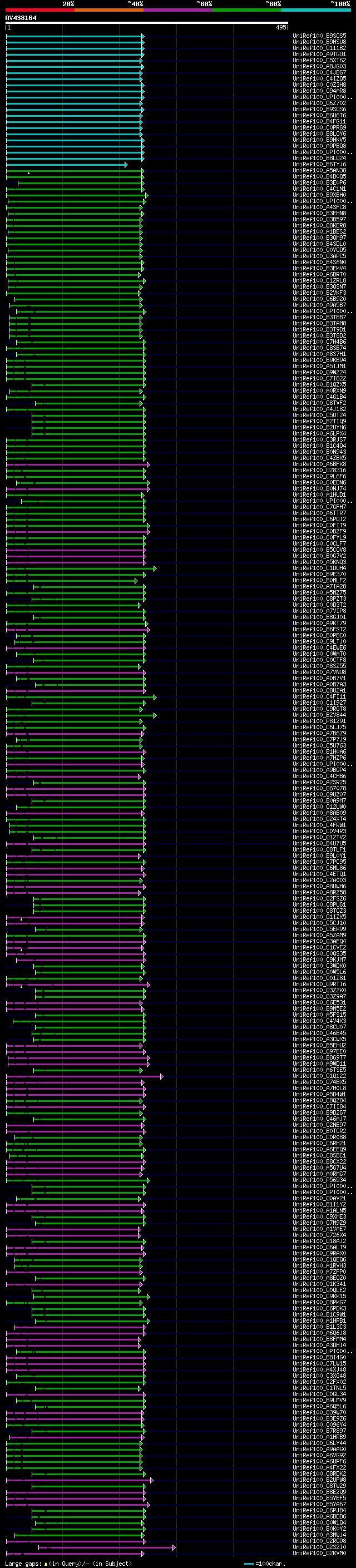Click the cyan alignment bar for UniRef100_B6TYJ6
Screen dimensions: 356x1568
coord(66,164)
